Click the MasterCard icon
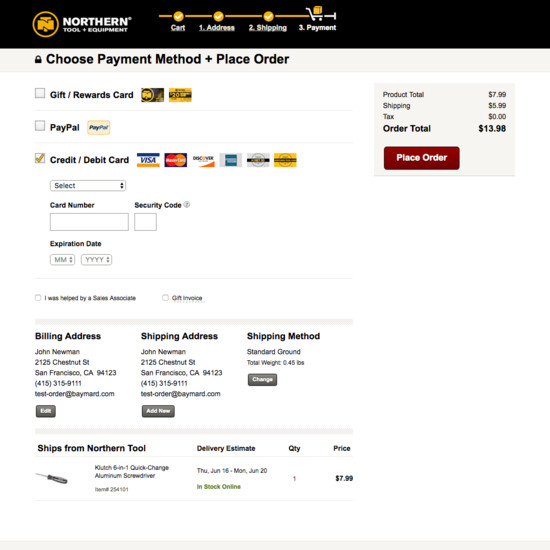The image size is (550, 550). pyautogui.click(x=175, y=160)
